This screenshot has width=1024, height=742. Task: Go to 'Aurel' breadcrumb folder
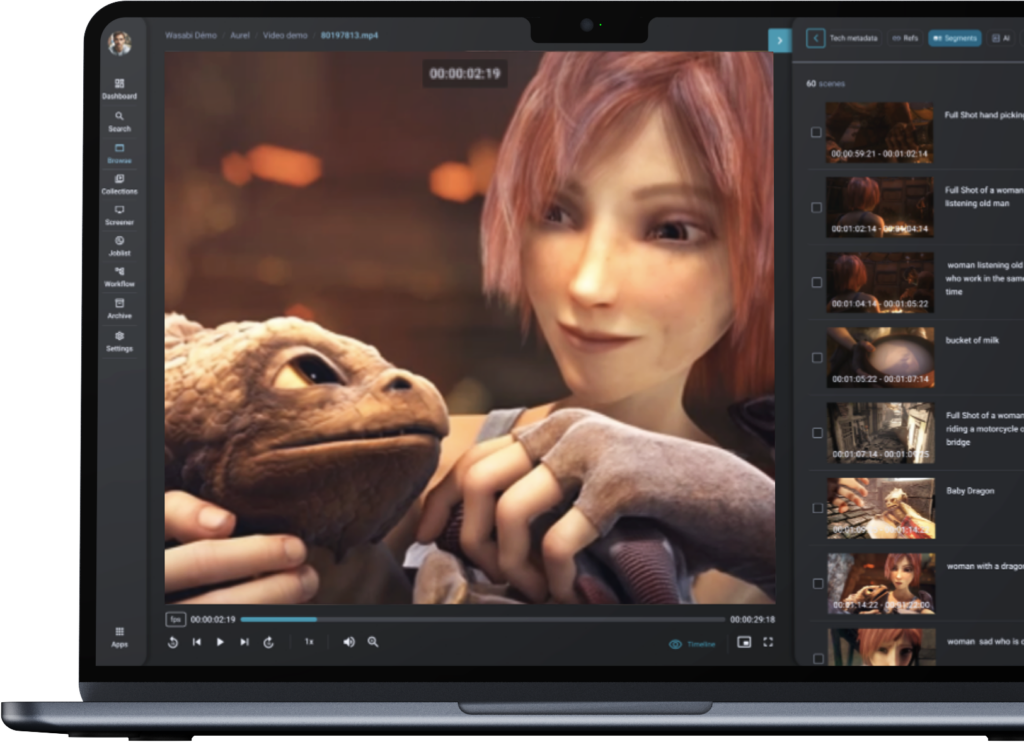pos(240,35)
